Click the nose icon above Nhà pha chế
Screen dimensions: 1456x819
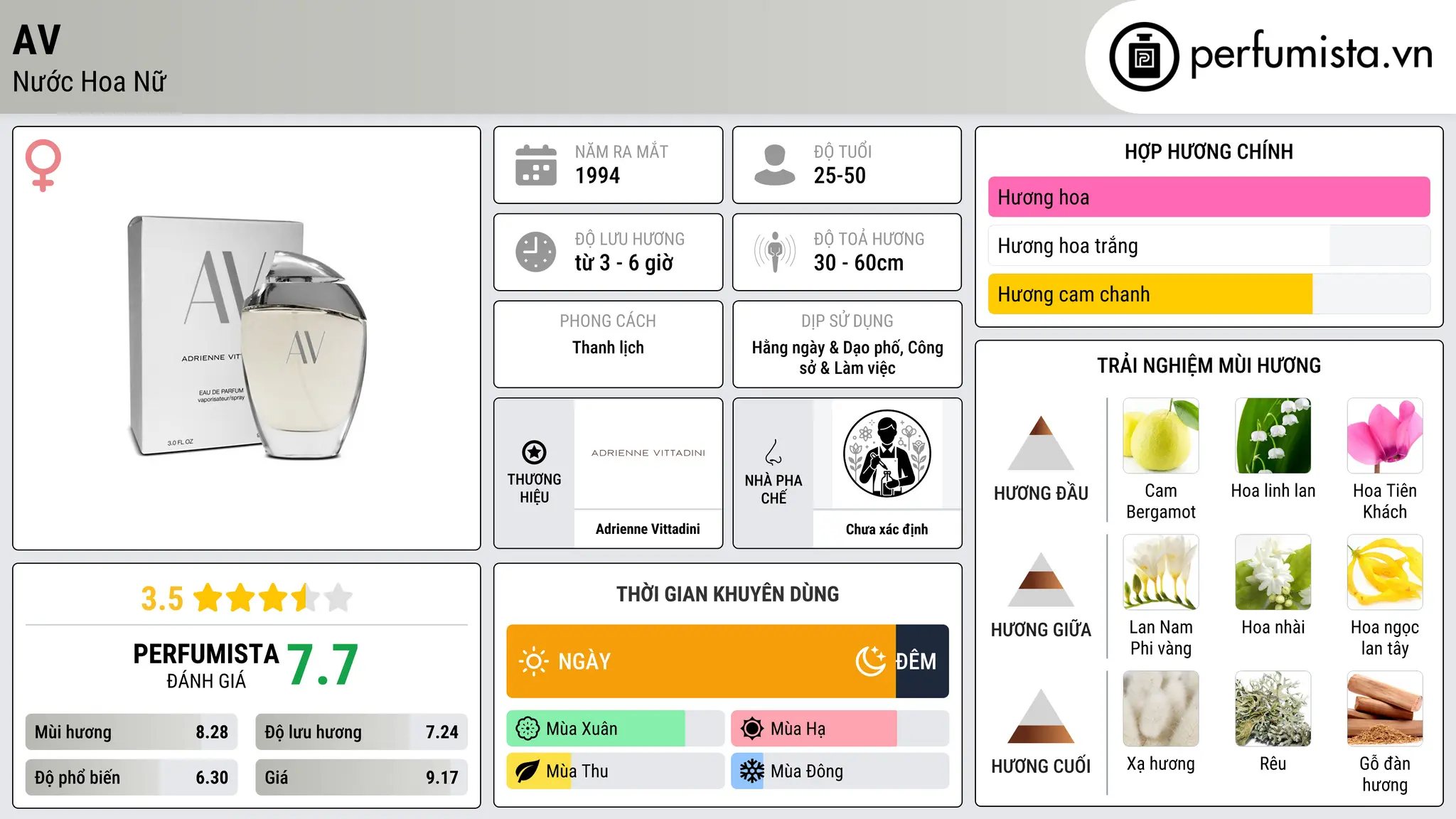pos(773,452)
